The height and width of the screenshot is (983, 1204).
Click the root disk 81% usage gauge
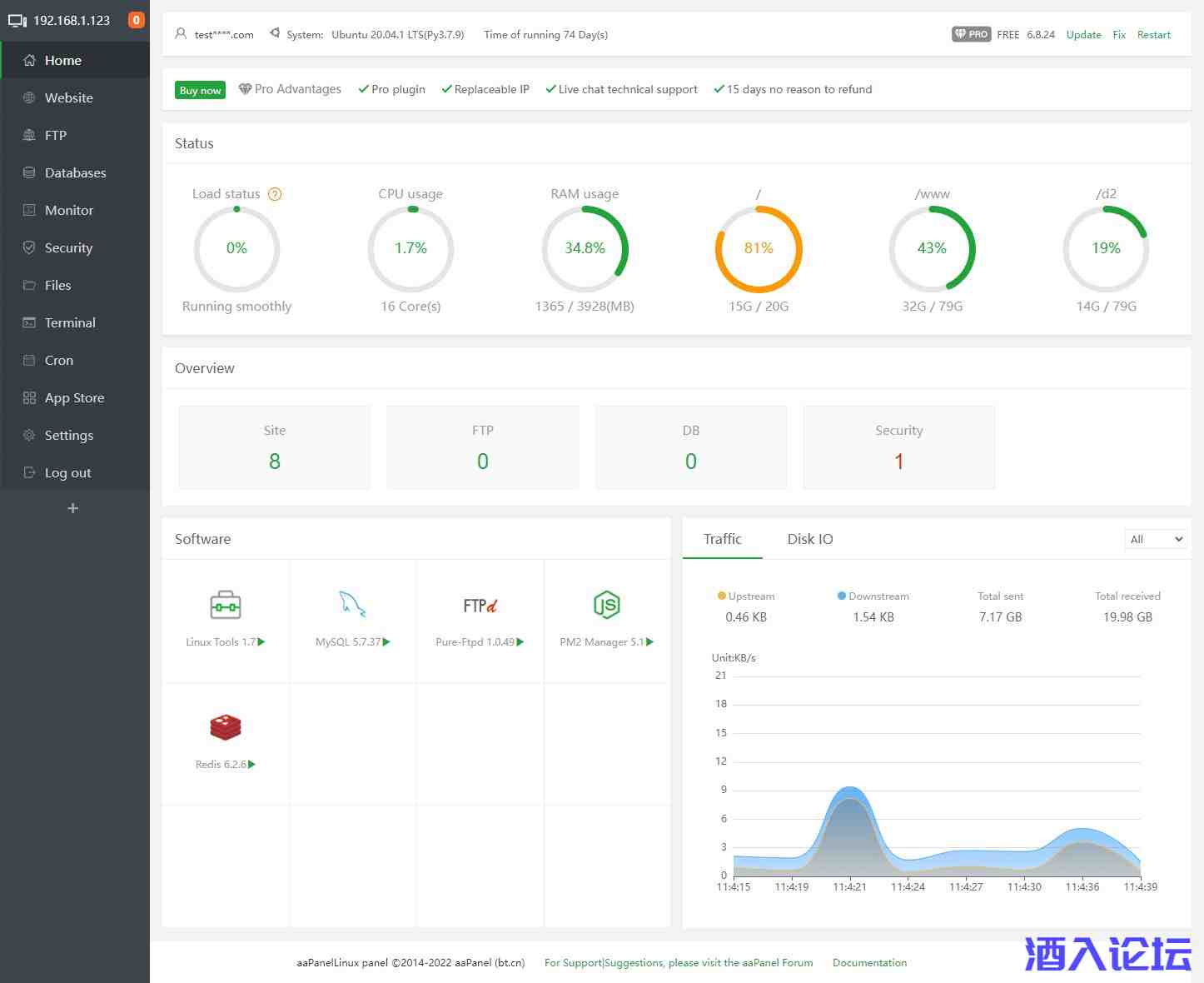click(758, 248)
